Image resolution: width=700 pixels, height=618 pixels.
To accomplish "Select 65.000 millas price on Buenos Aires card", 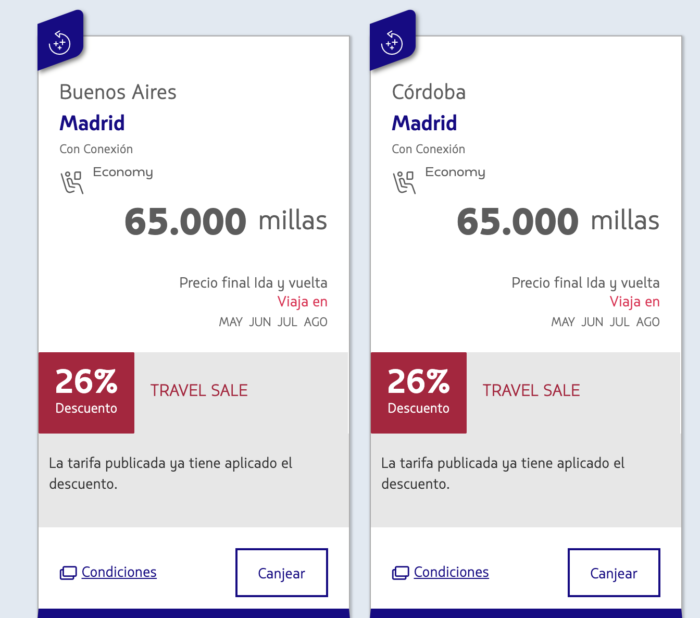I will (x=226, y=221).
